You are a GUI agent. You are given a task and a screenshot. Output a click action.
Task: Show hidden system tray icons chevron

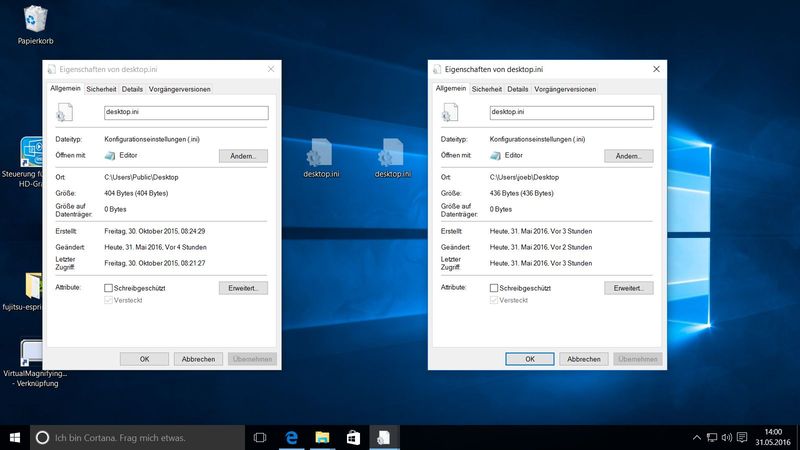pos(697,437)
